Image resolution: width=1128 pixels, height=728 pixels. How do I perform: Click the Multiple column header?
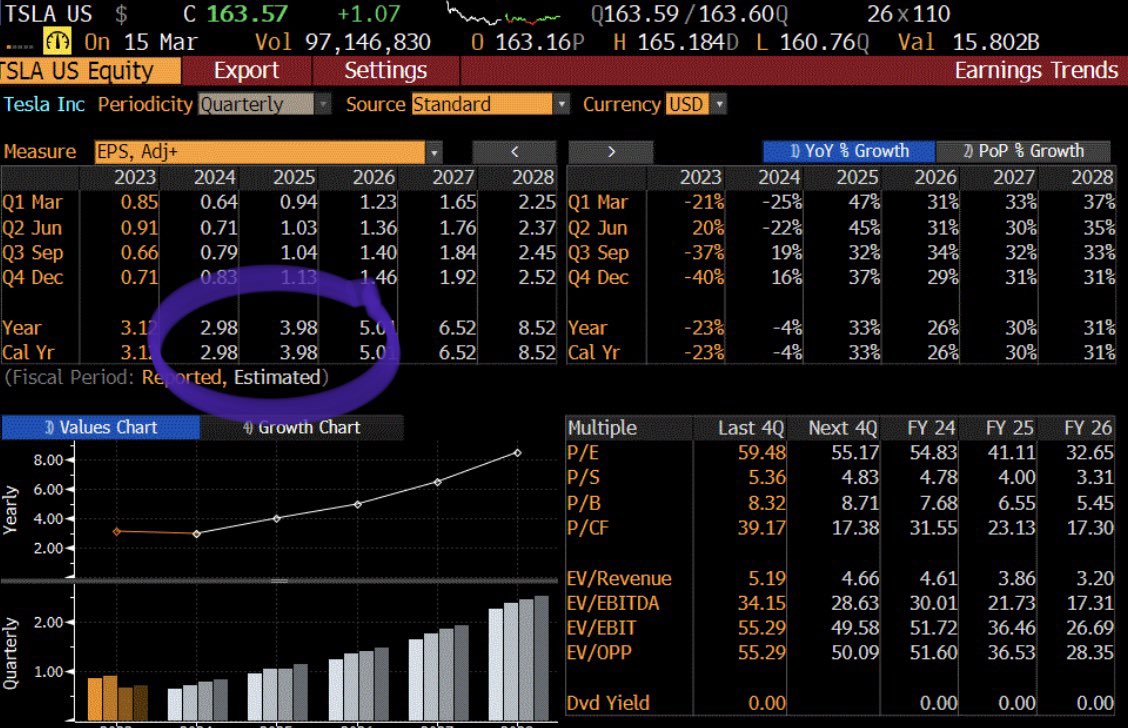[601, 428]
